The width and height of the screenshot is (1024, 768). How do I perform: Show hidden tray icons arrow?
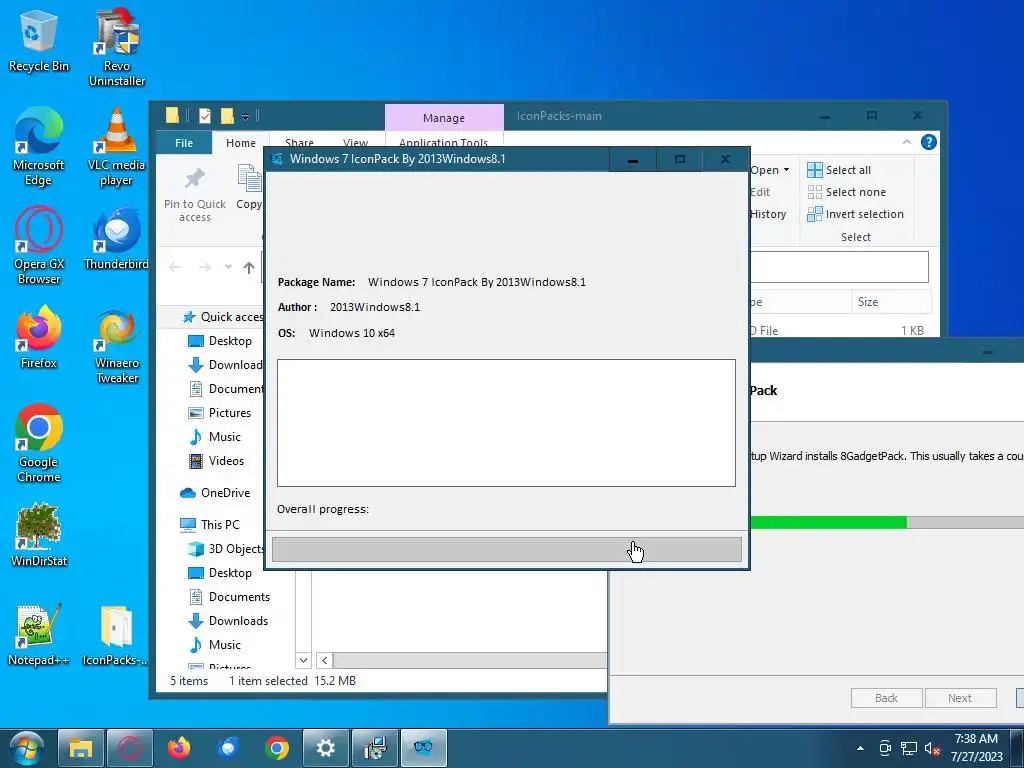coord(860,748)
